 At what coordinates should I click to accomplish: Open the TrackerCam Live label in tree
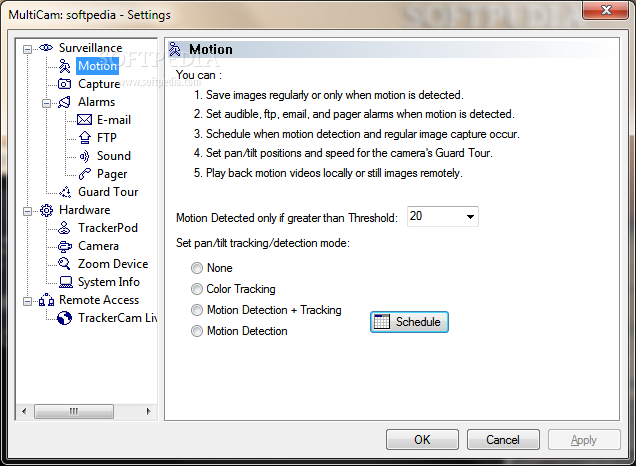(x=118, y=318)
